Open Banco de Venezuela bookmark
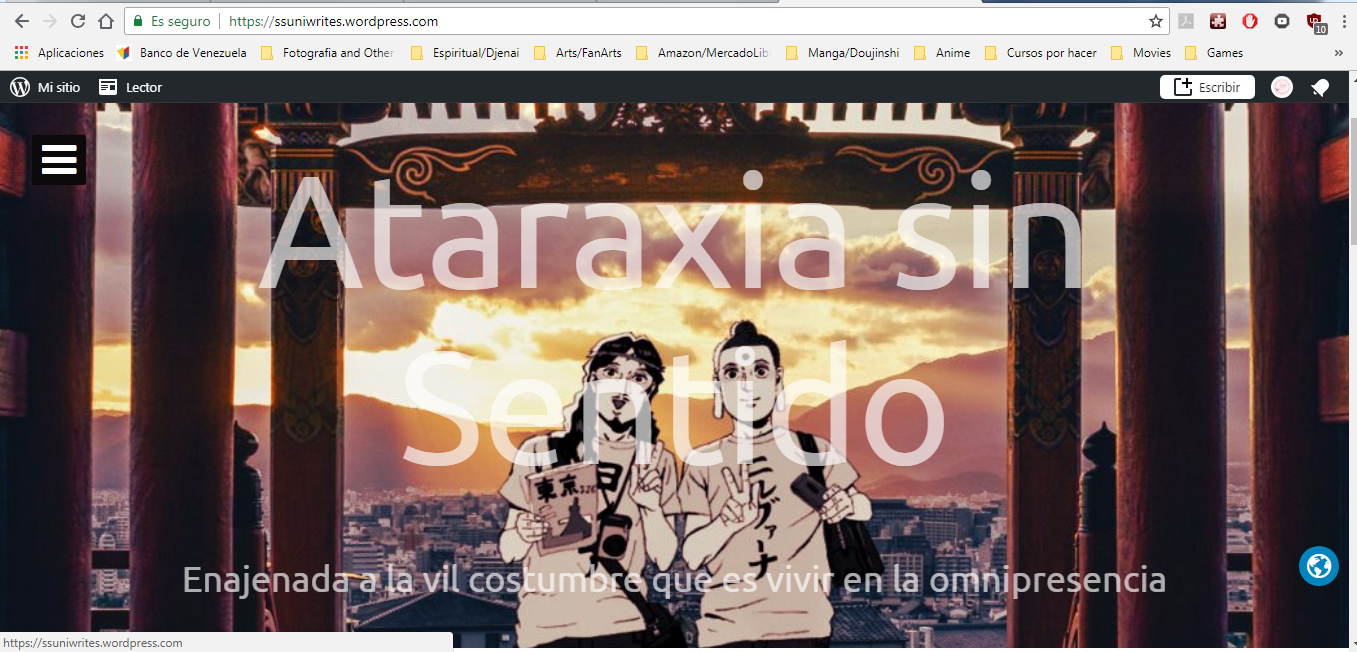This screenshot has height=652, width=1357. (182, 53)
